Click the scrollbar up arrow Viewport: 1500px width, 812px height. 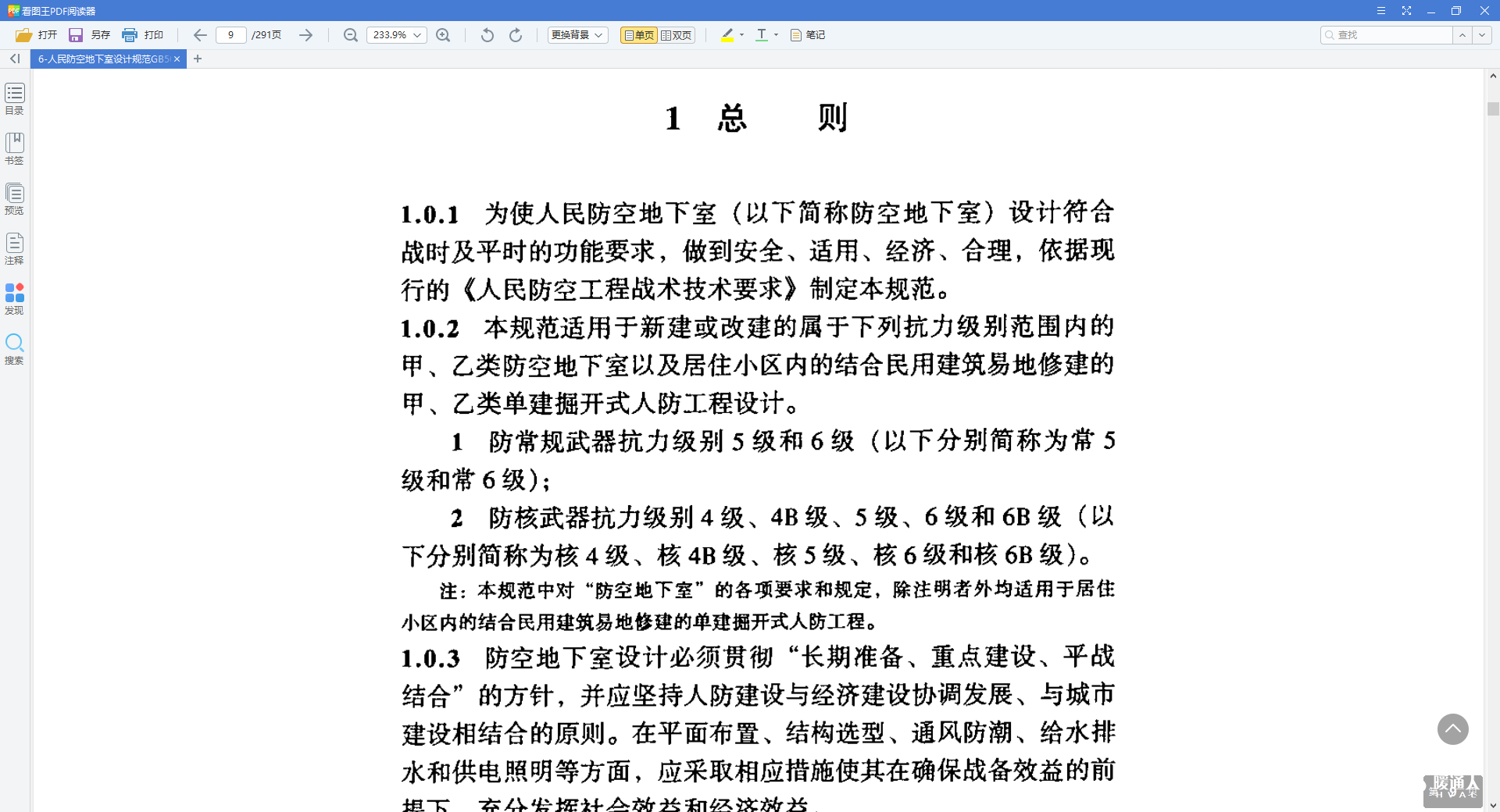point(1493,76)
